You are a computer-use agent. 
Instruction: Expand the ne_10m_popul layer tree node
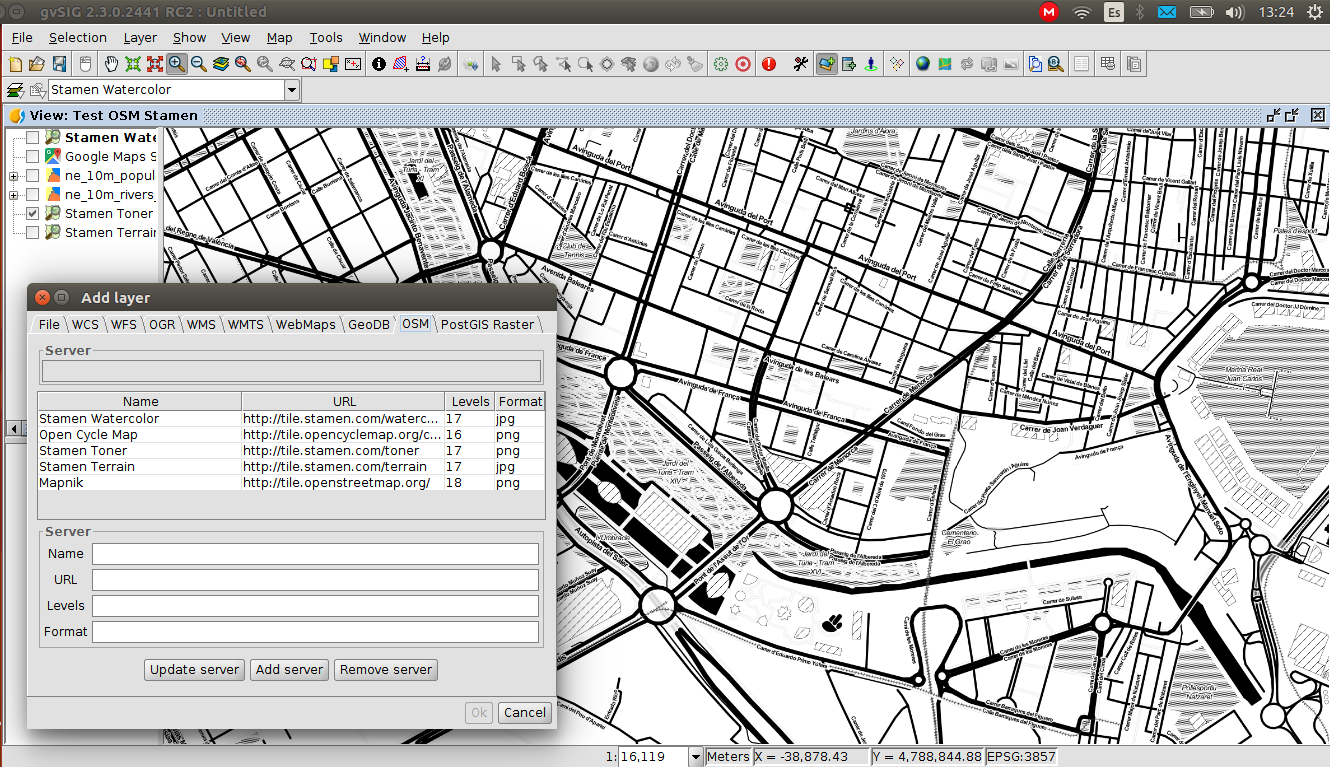(x=13, y=176)
